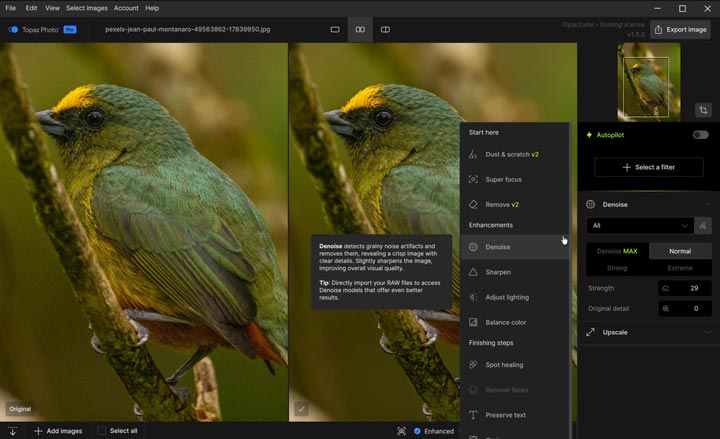Select Denoise MAX mode
Screen dimensions: 720x439
point(617,251)
